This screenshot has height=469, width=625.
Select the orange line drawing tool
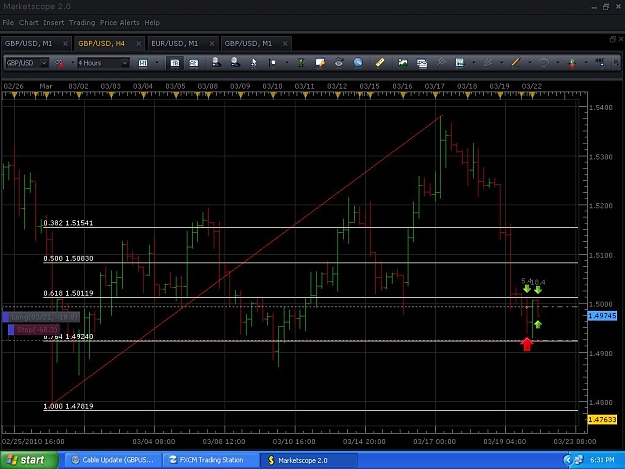[516, 63]
